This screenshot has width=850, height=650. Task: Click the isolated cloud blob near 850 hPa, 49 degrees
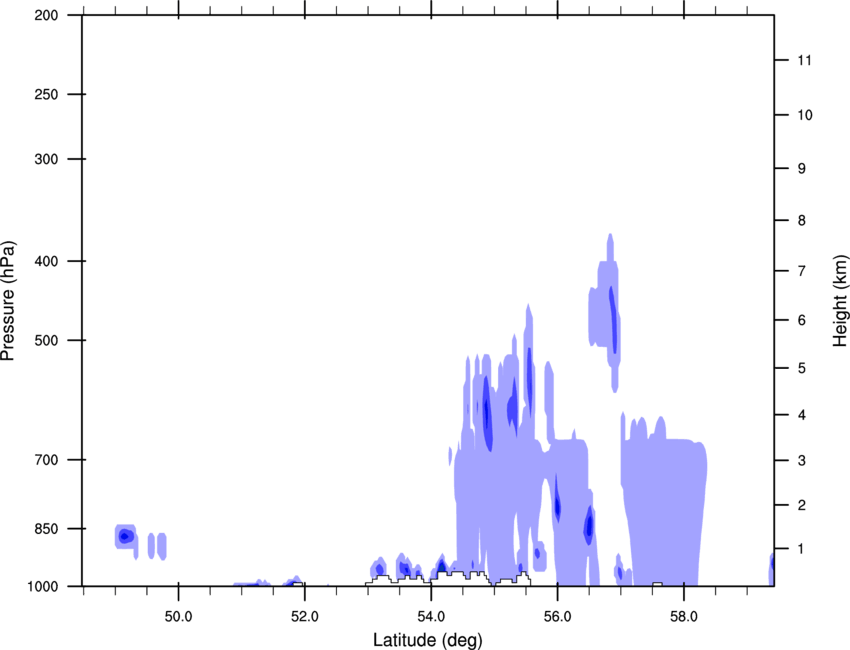point(126,537)
